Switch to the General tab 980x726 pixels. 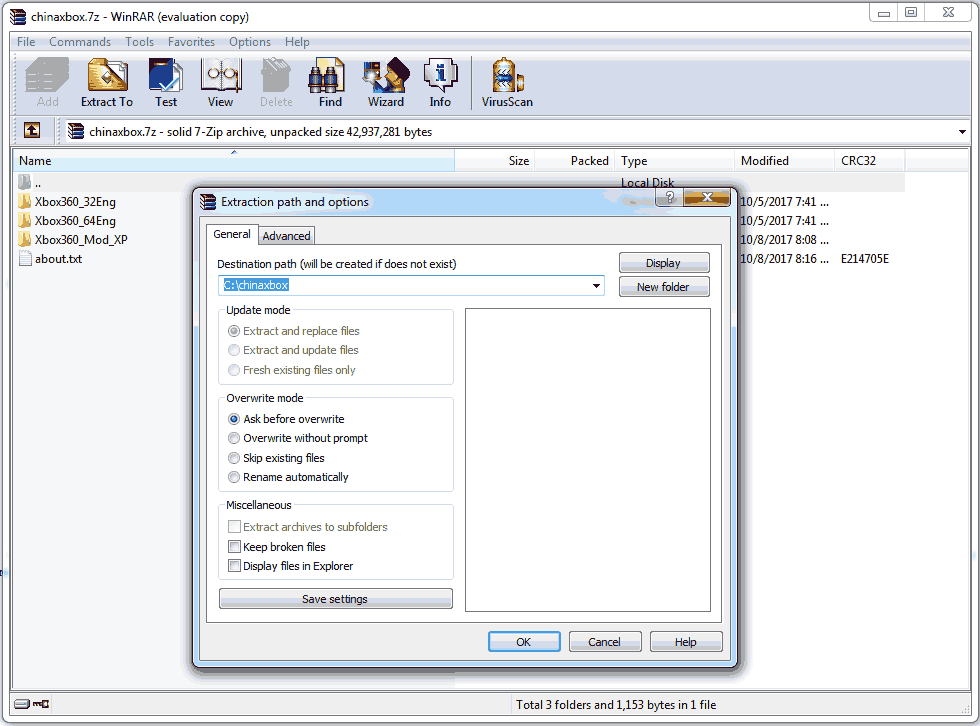point(232,234)
